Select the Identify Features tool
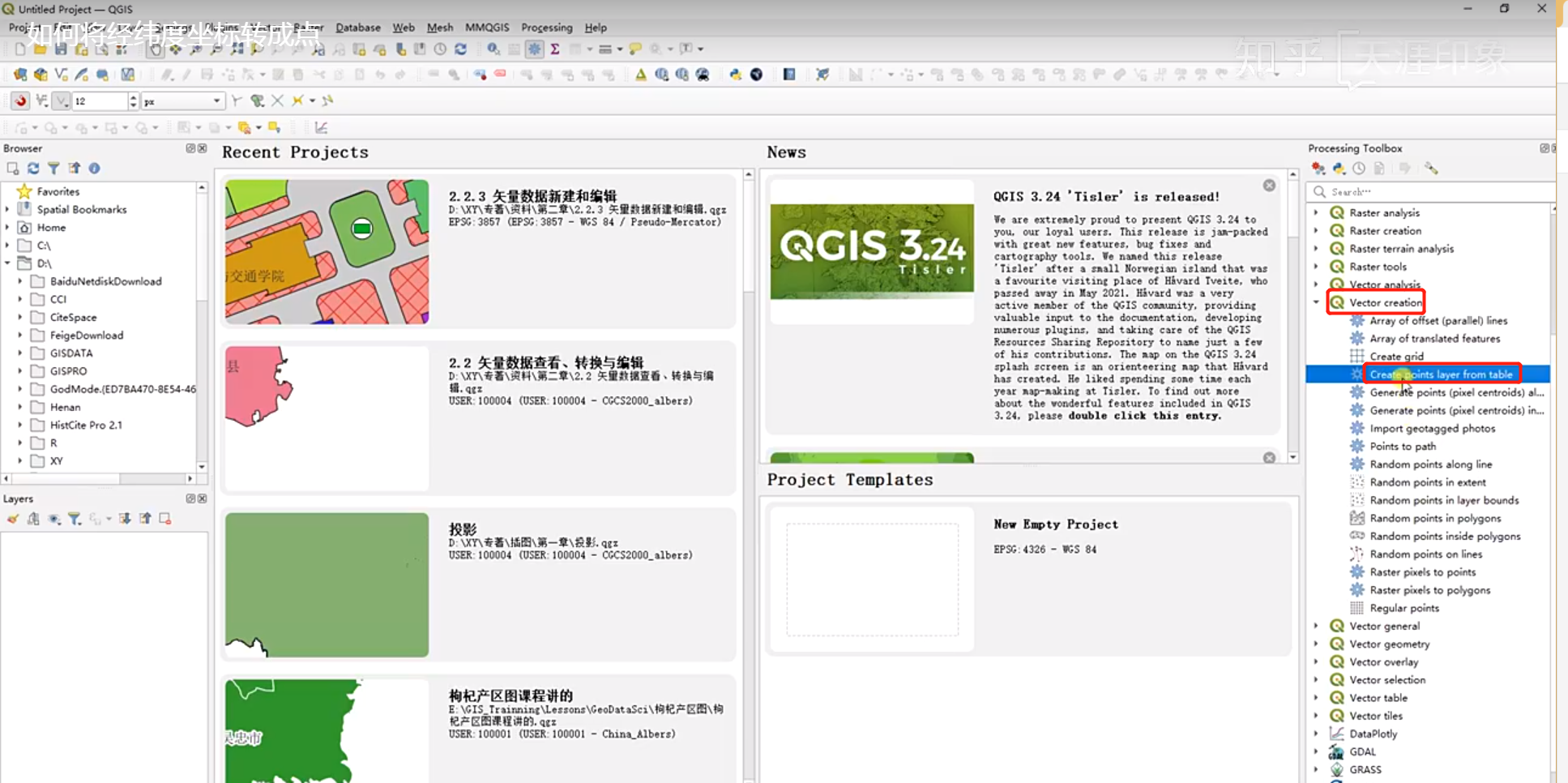1568x783 pixels. click(x=493, y=49)
